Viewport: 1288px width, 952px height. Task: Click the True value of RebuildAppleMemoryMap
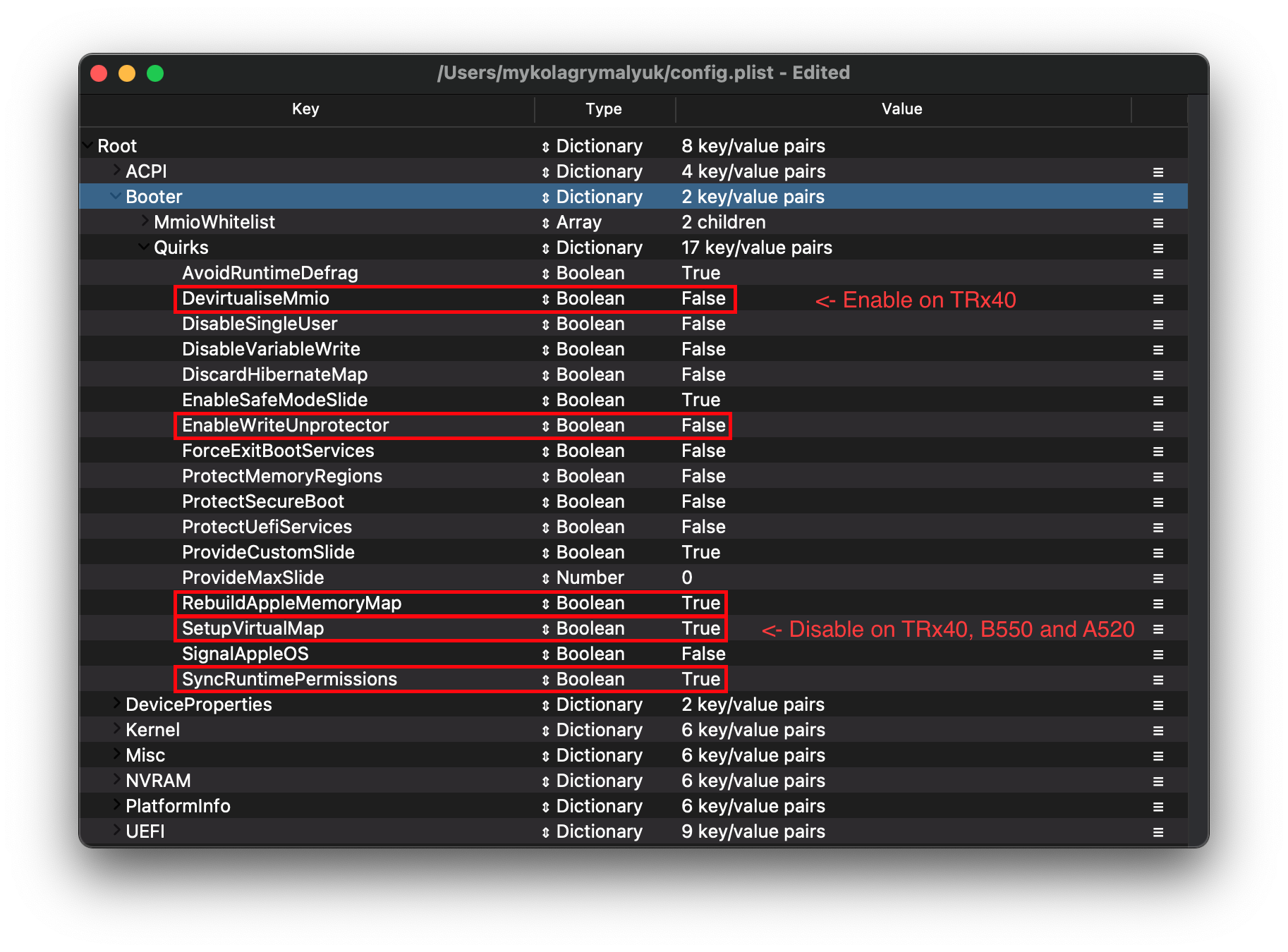[700, 604]
